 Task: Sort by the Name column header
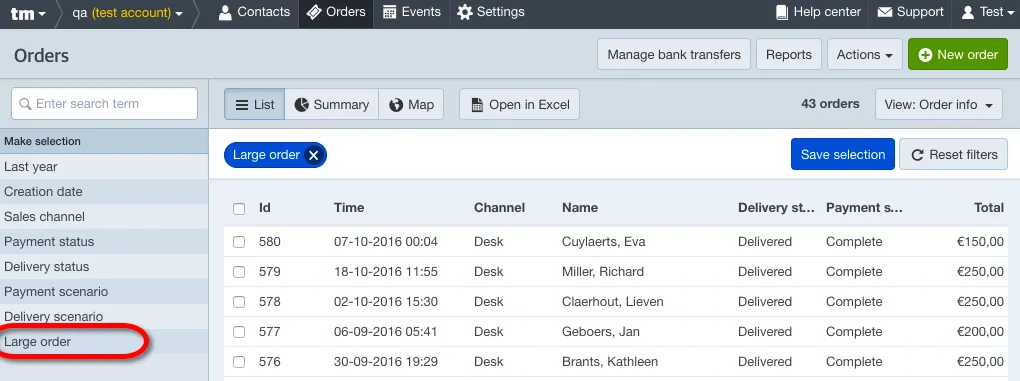[580, 208]
